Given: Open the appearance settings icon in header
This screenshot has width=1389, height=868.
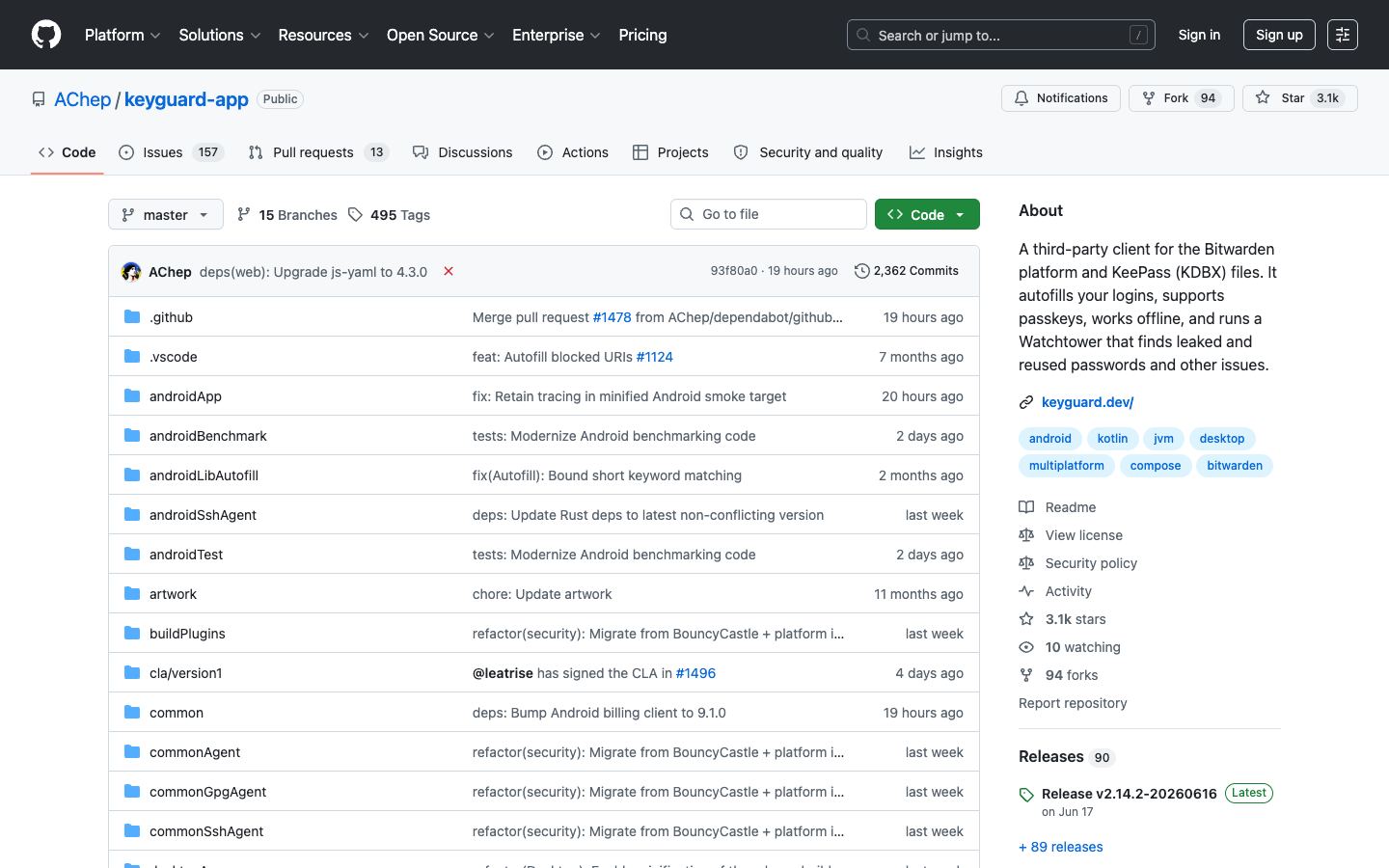Looking at the screenshot, I should click(x=1343, y=35).
